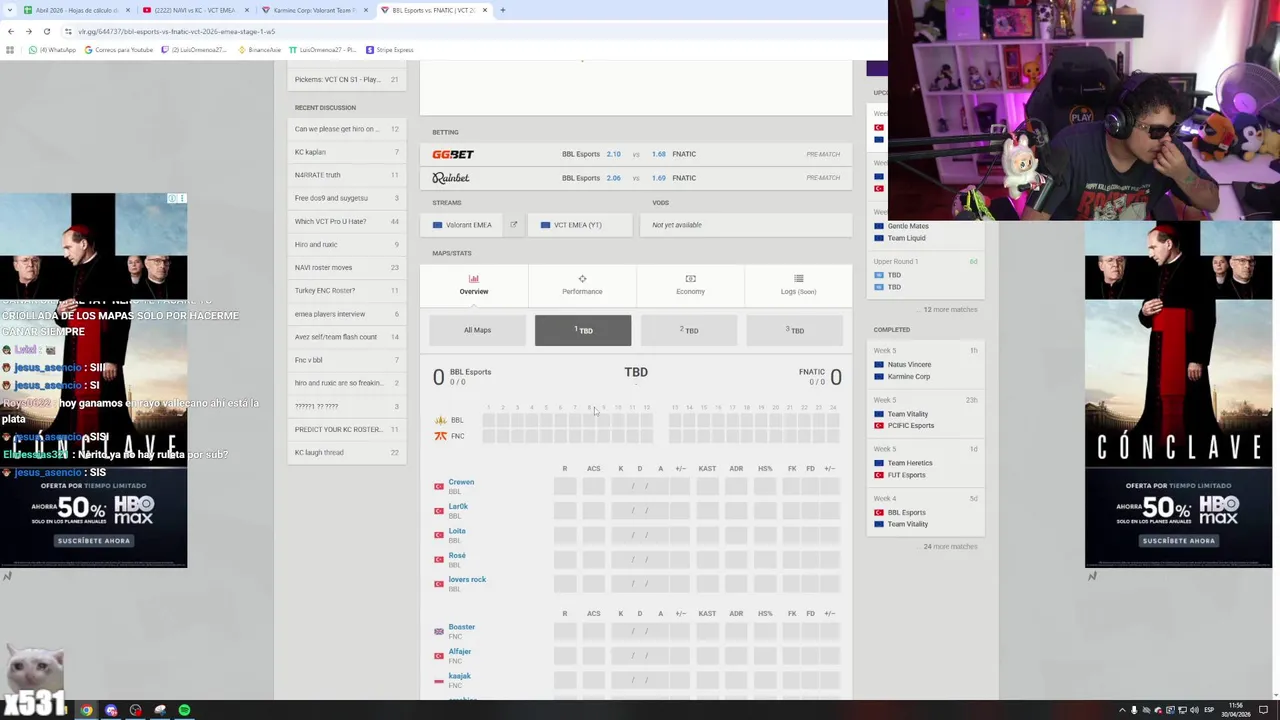Image resolution: width=1280 pixels, height=720 pixels.
Task: Open the tab search dropdown arrow
Action: [x=9, y=10]
